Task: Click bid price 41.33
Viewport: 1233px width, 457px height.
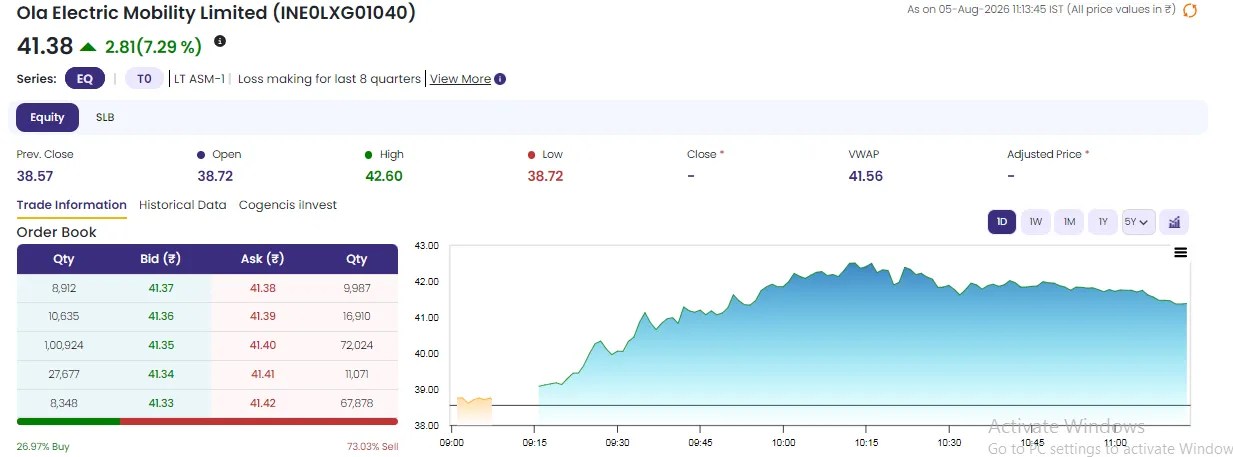Action: [160, 403]
